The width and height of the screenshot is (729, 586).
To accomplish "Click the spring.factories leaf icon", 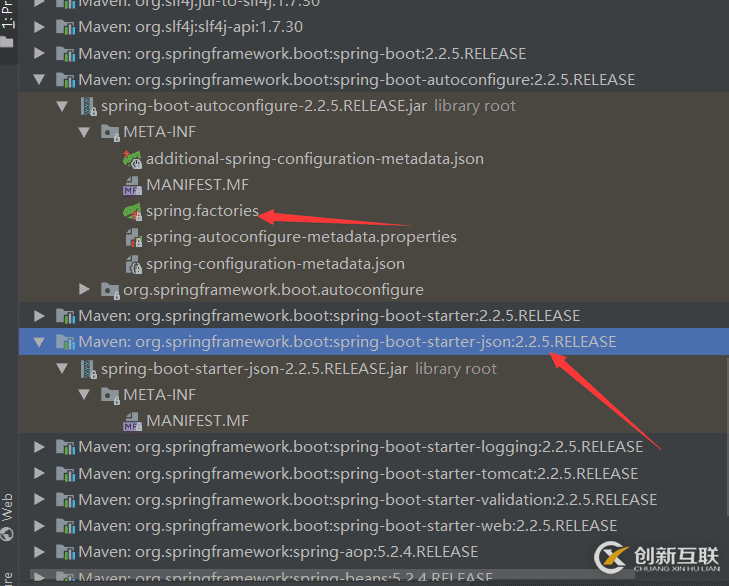I will click(133, 212).
